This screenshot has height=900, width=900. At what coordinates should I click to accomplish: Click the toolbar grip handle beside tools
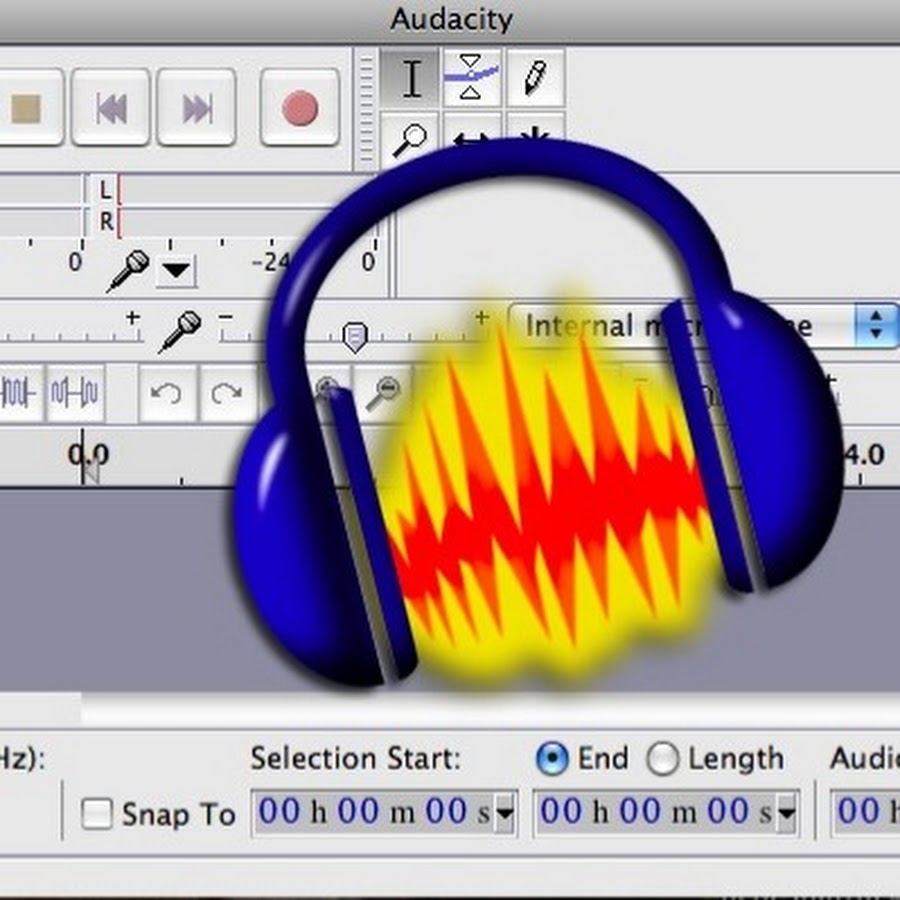tap(366, 109)
